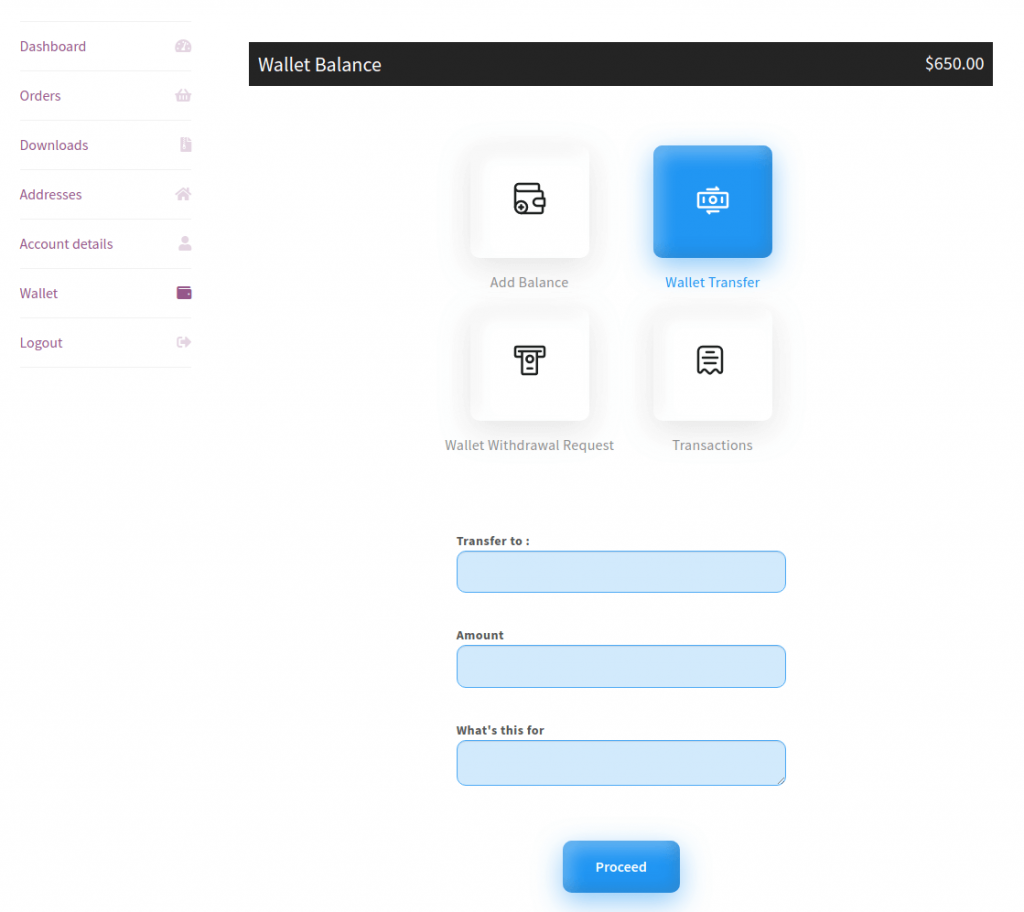Click the Dashboard gauge icon
Screen dimensions: 1024x912
coord(183,46)
